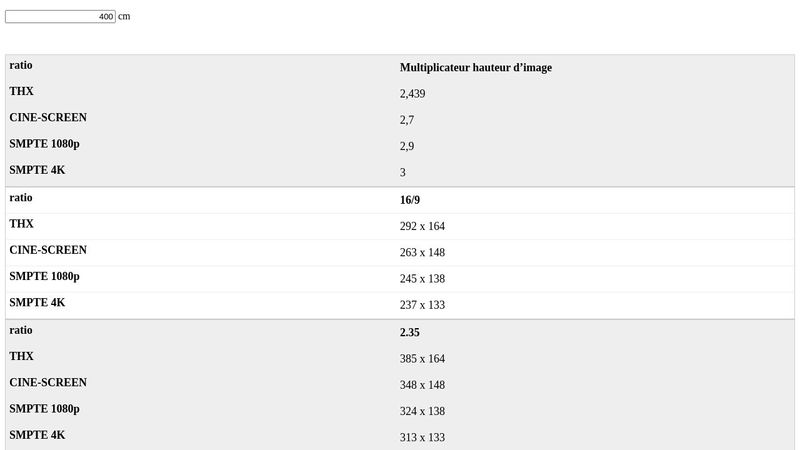Screen dimensions: 800x450
Task: Click the THX row label beside 292 x 164
Action: point(22,224)
